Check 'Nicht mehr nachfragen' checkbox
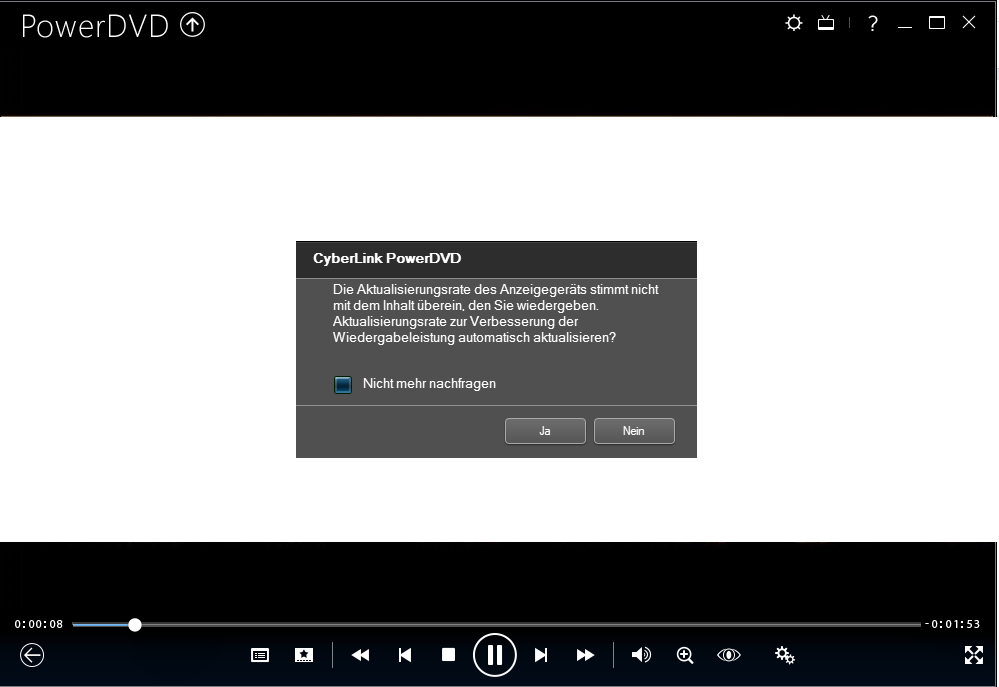 343,384
